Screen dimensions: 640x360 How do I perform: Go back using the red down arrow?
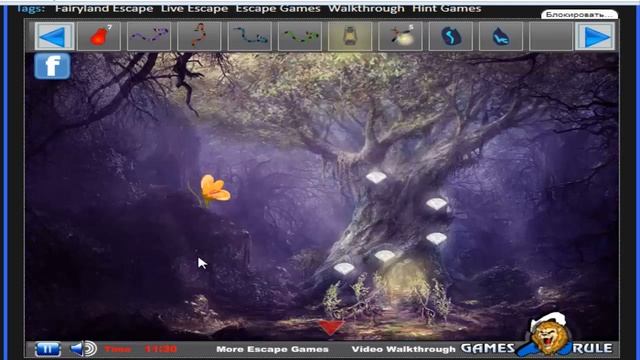click(x=331, y=328)
